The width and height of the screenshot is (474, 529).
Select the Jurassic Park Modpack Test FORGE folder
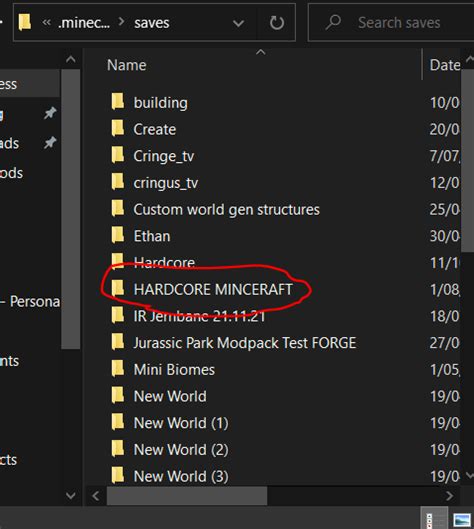245,343
